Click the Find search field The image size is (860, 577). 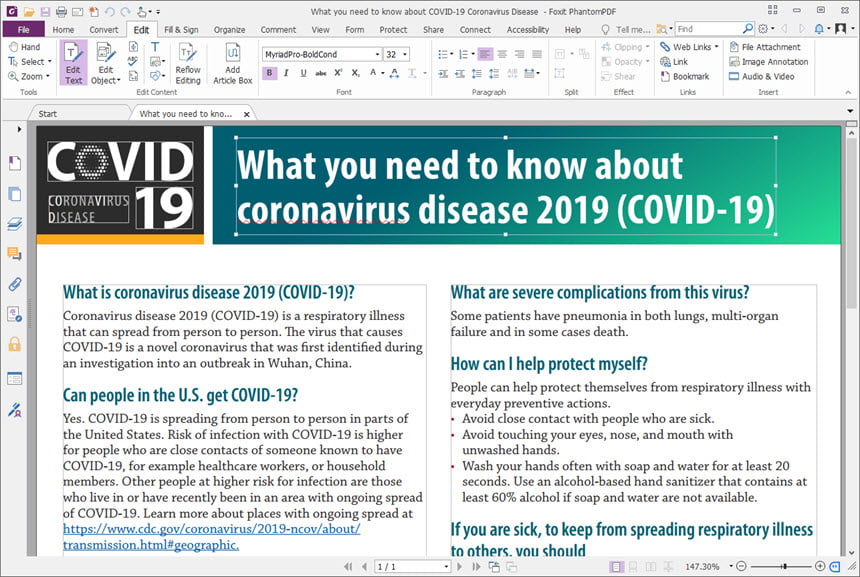tap(709, 29)
